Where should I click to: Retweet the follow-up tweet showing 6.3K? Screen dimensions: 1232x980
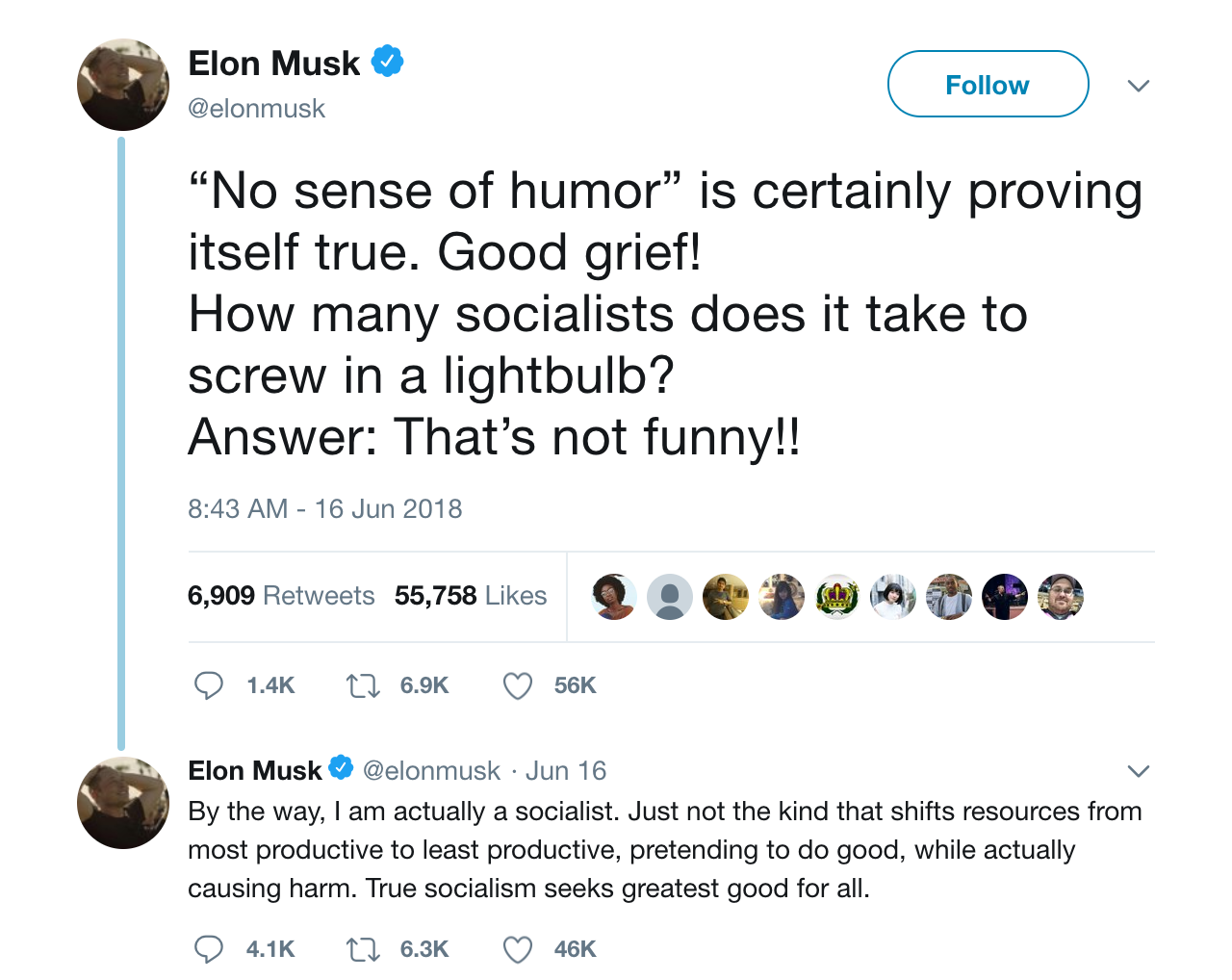pos(363,949)
